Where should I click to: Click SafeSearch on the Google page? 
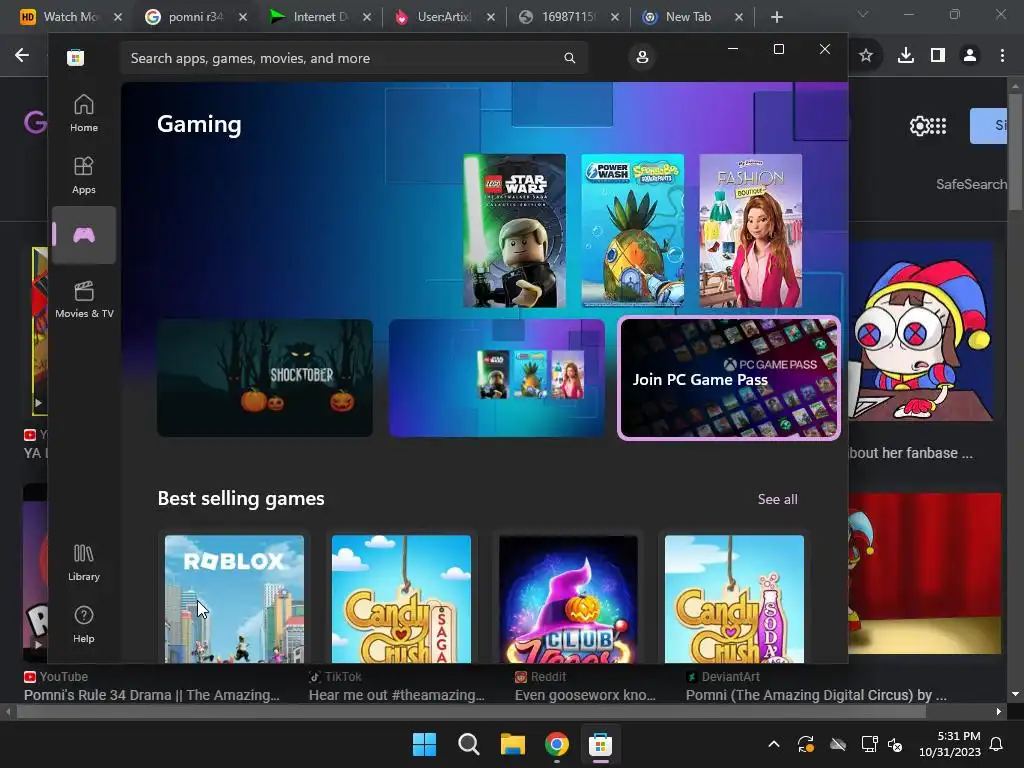971,184
